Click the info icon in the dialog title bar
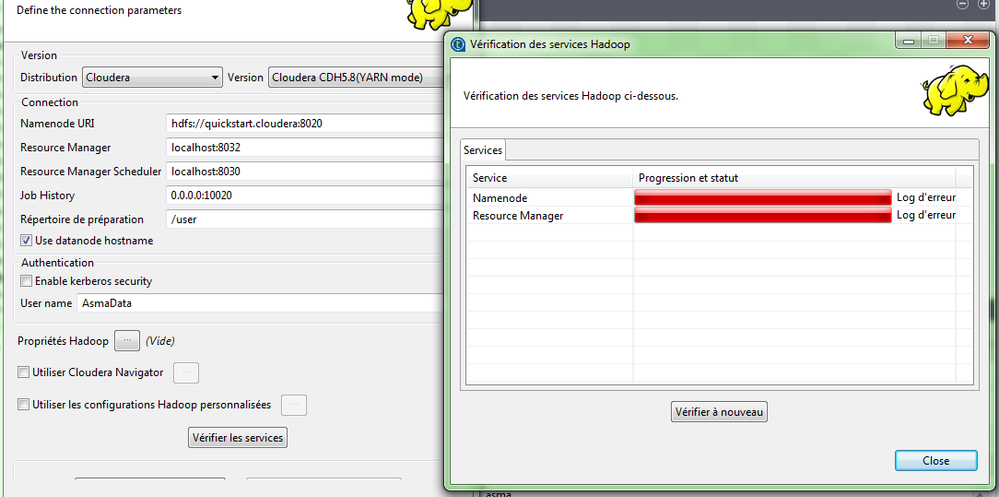This screenshot has width=999, height=497. pos(457,44)
